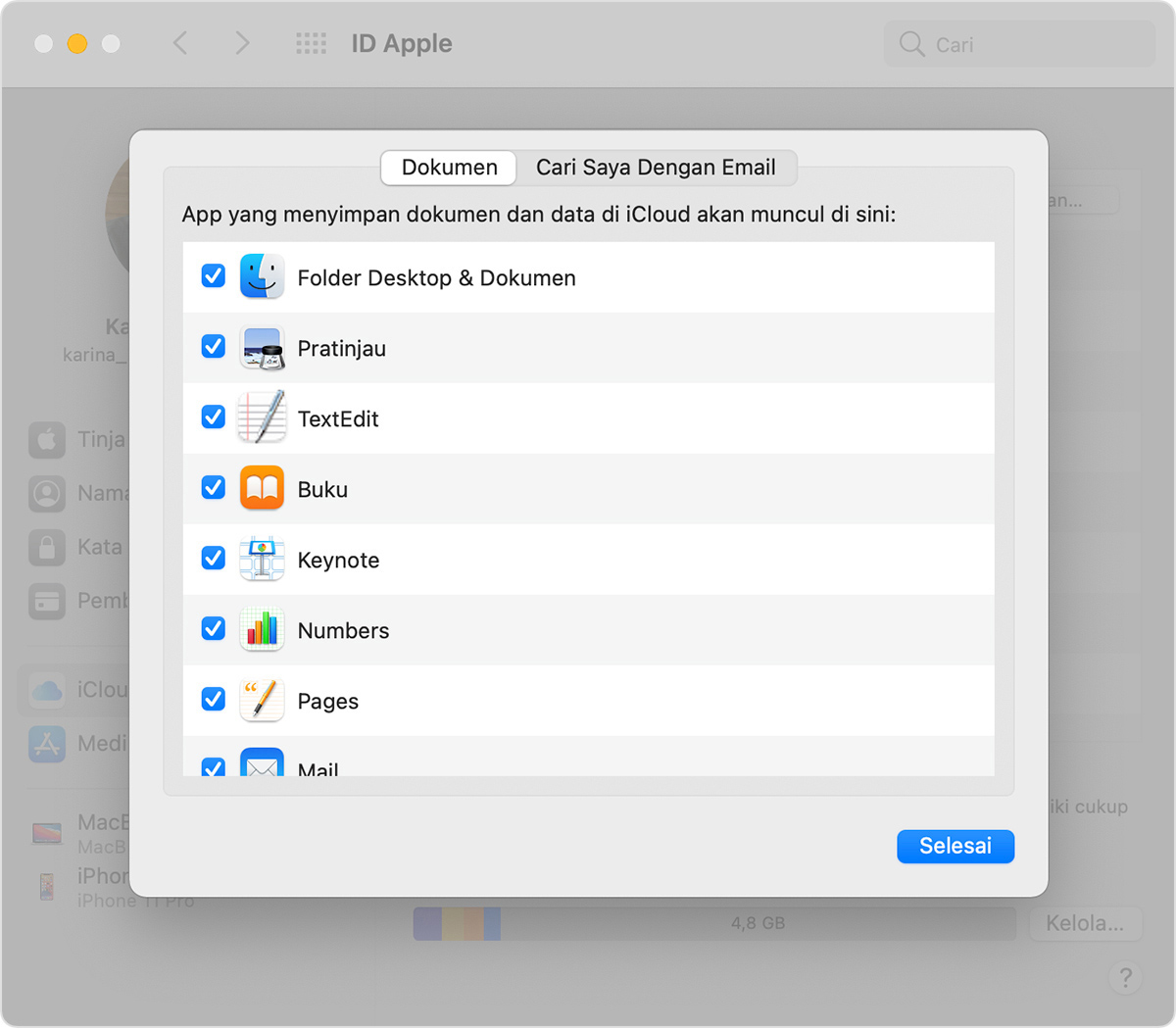Viewport: 1176px width, 1029px height.
Task: Show all preferences with the grid icon
Action: coord(311,43)
